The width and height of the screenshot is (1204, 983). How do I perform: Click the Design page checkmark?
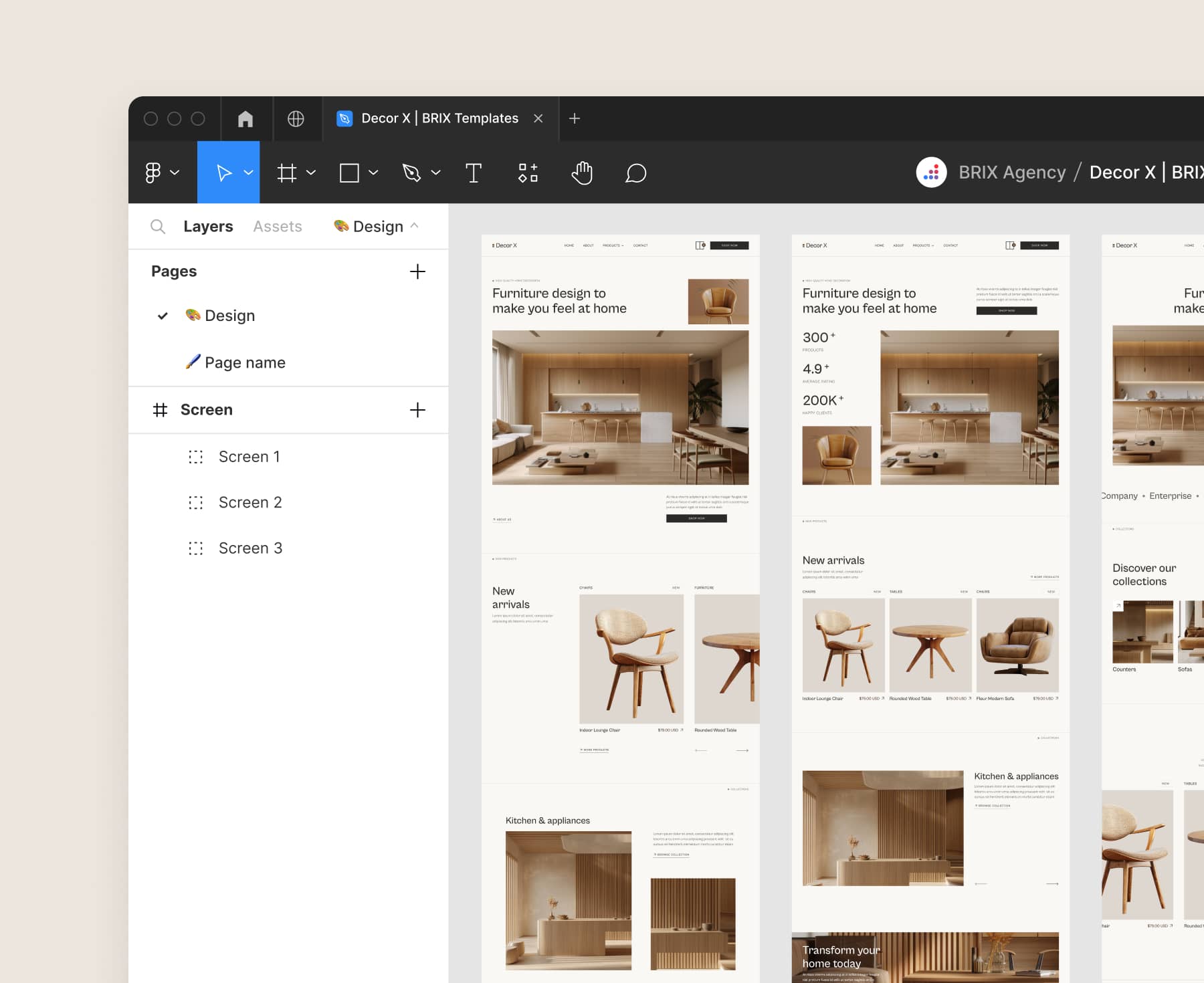[x=163, y=316]
